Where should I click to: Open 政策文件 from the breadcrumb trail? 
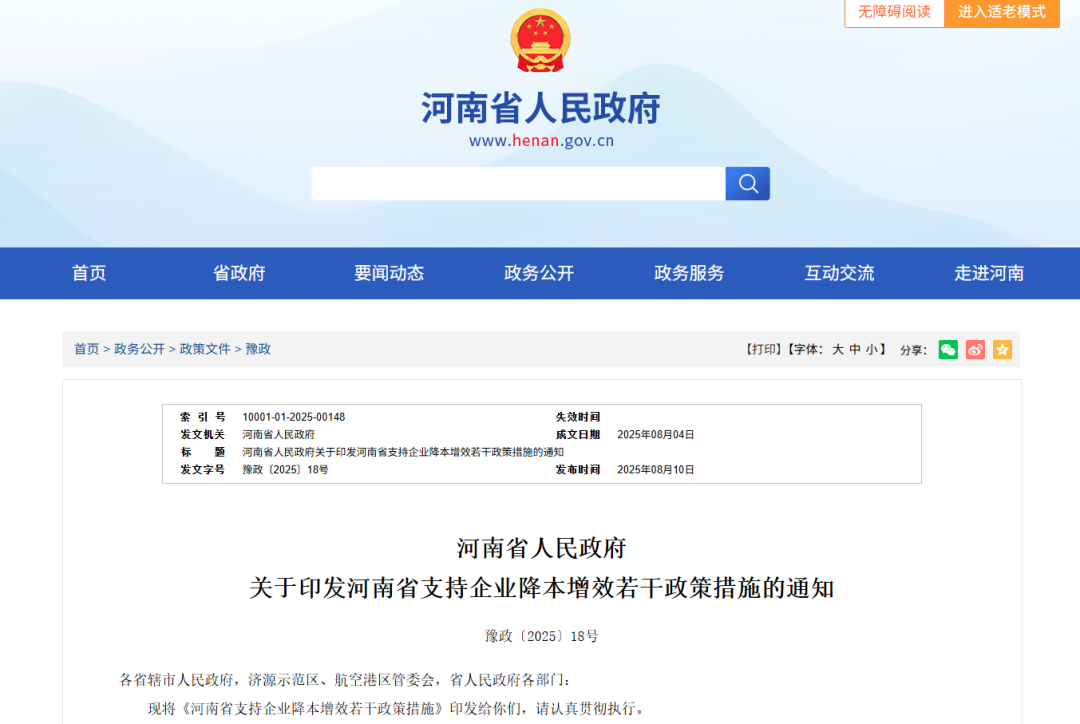click(x=205, y=349)
